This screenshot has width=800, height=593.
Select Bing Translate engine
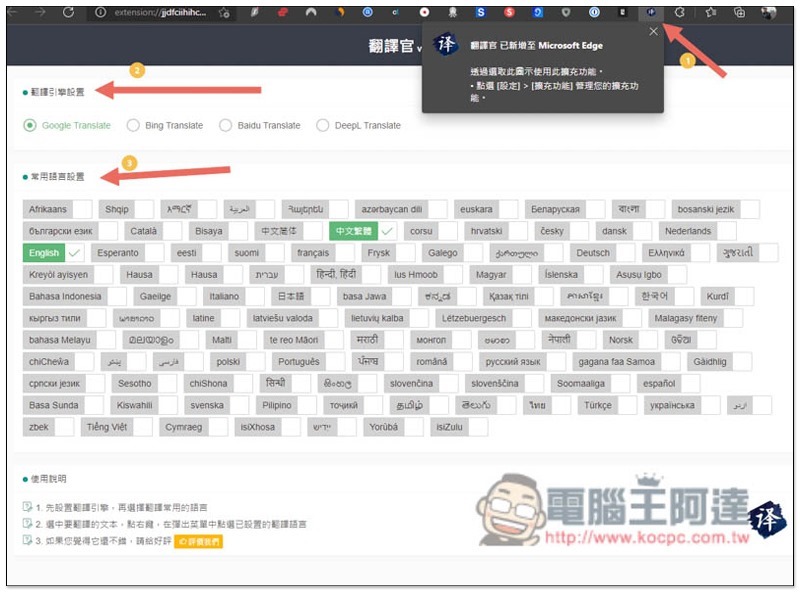133,126
